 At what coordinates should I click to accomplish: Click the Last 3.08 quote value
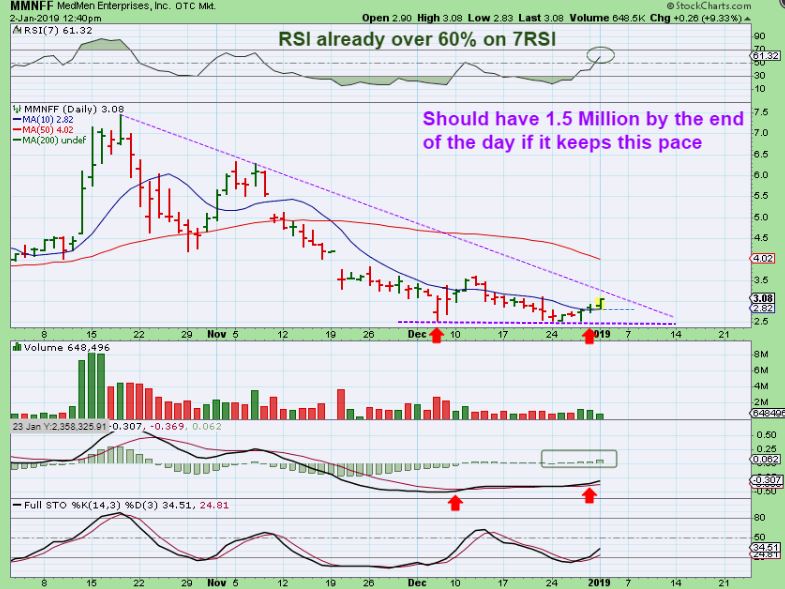[541, 18]
